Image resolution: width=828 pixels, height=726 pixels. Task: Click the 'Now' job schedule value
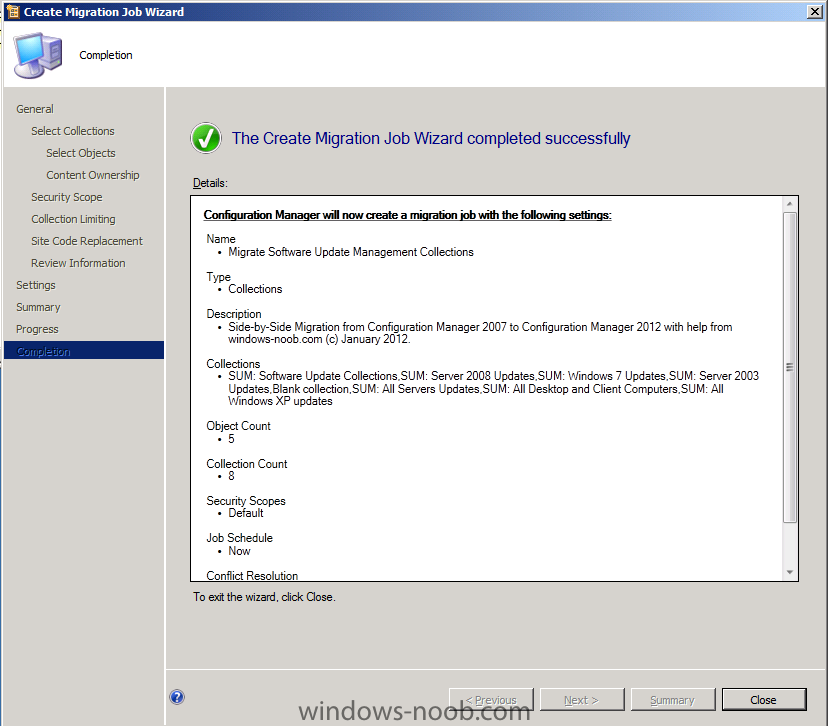click(239, 551)
